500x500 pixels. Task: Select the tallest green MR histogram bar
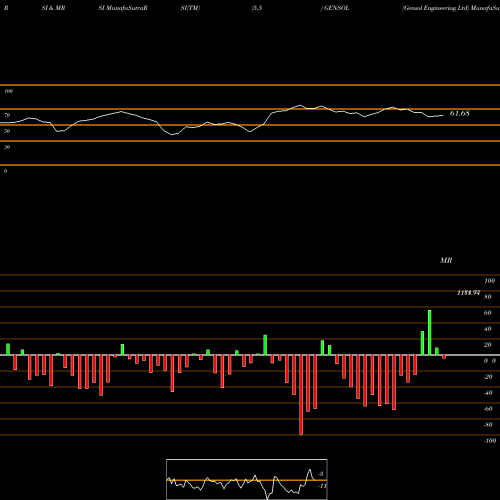(430, 333)
